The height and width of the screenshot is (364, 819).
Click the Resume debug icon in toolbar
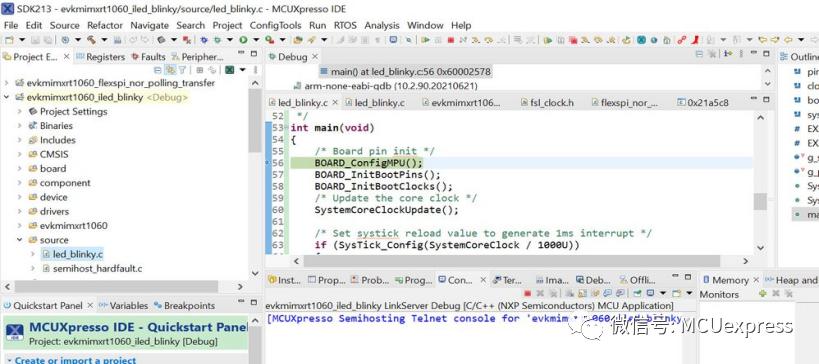click(426, 40)
